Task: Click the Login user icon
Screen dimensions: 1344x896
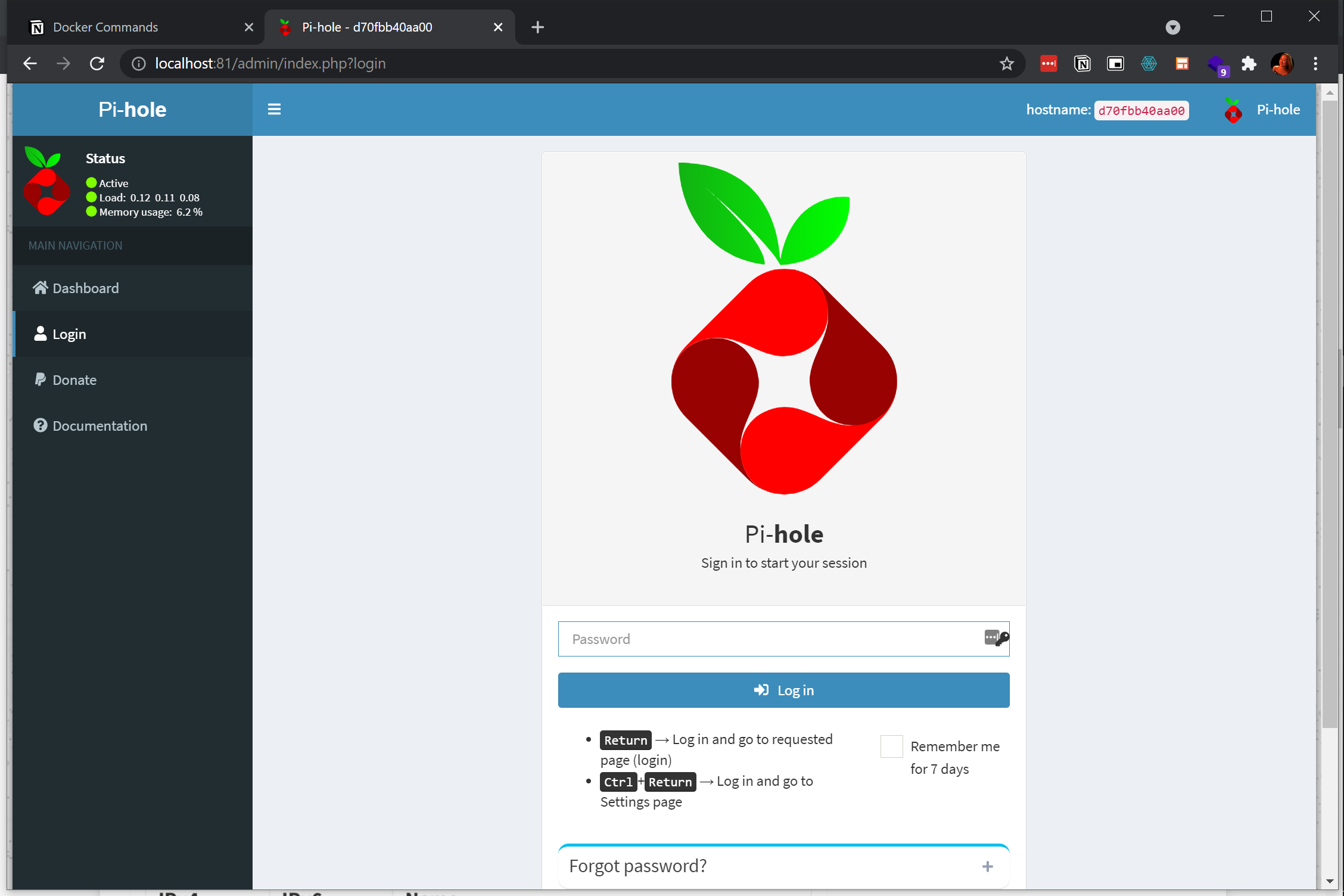Action: (x=40, y=334)
